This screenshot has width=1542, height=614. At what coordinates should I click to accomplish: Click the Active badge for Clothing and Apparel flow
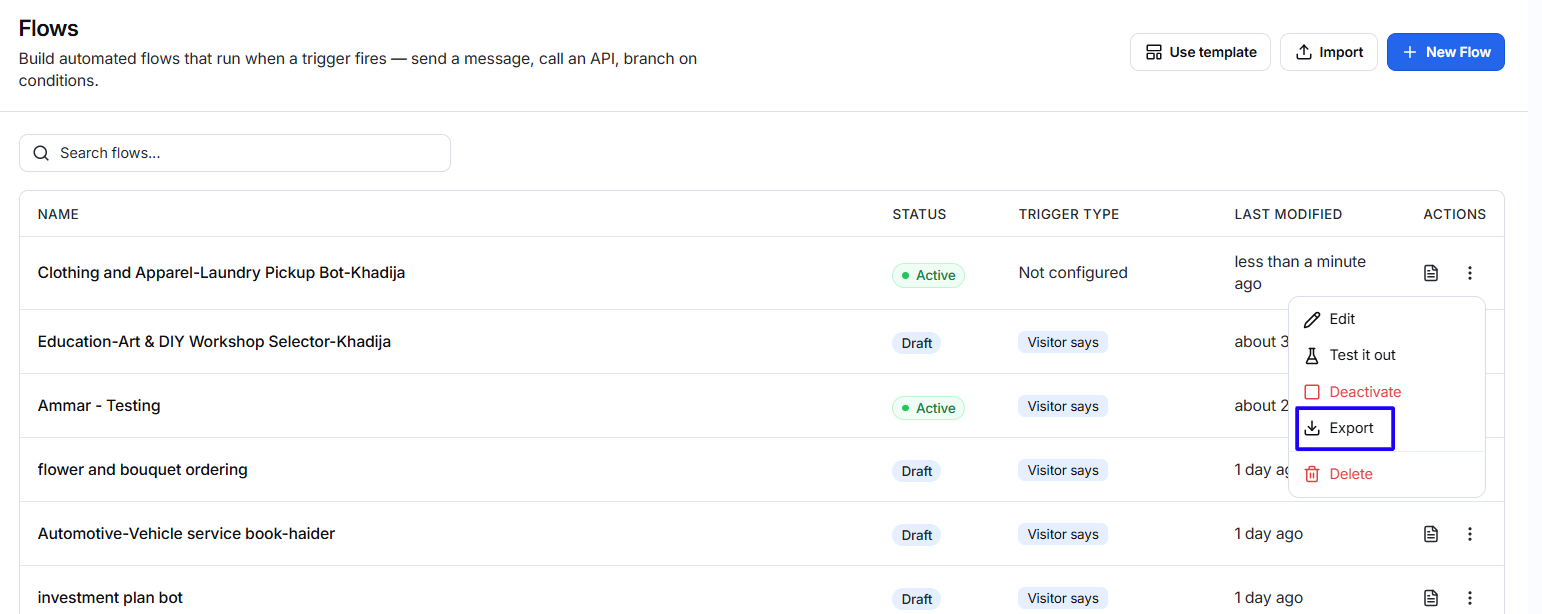tap(928, 275)
